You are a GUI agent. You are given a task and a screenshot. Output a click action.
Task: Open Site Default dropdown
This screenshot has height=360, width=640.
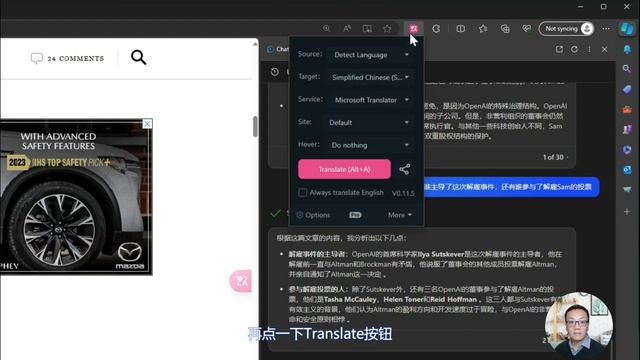[x=369, y=122]
